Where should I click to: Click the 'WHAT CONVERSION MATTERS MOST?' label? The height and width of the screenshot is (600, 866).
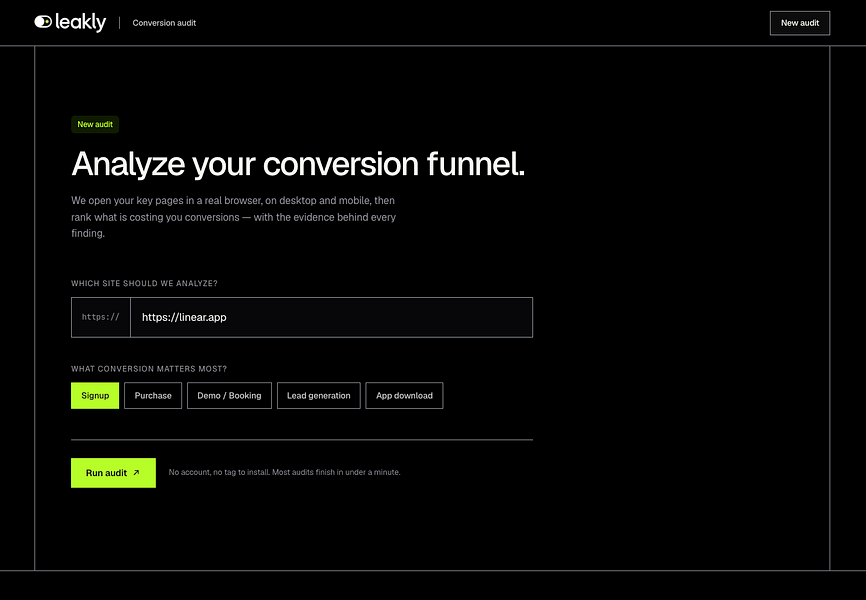[149, 369]
